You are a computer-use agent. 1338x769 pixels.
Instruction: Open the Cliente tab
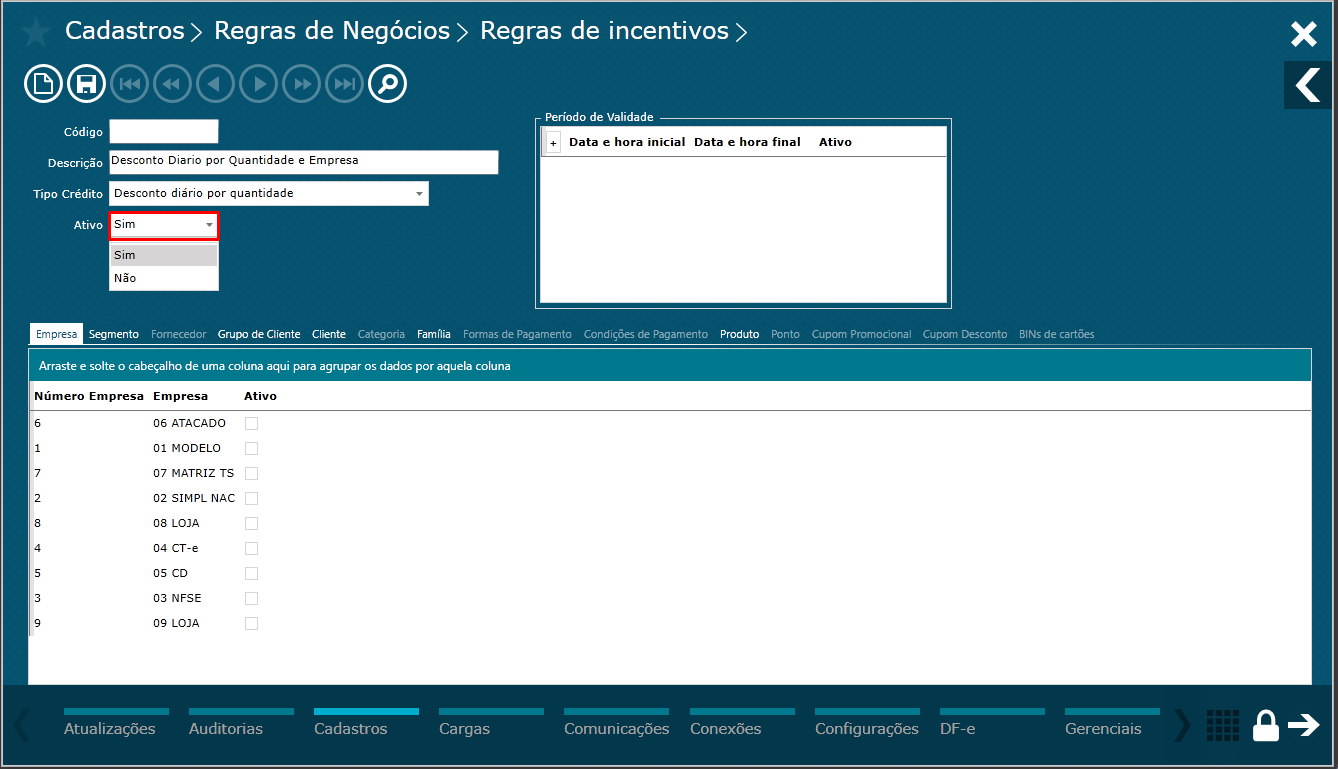tap(329, 334)
